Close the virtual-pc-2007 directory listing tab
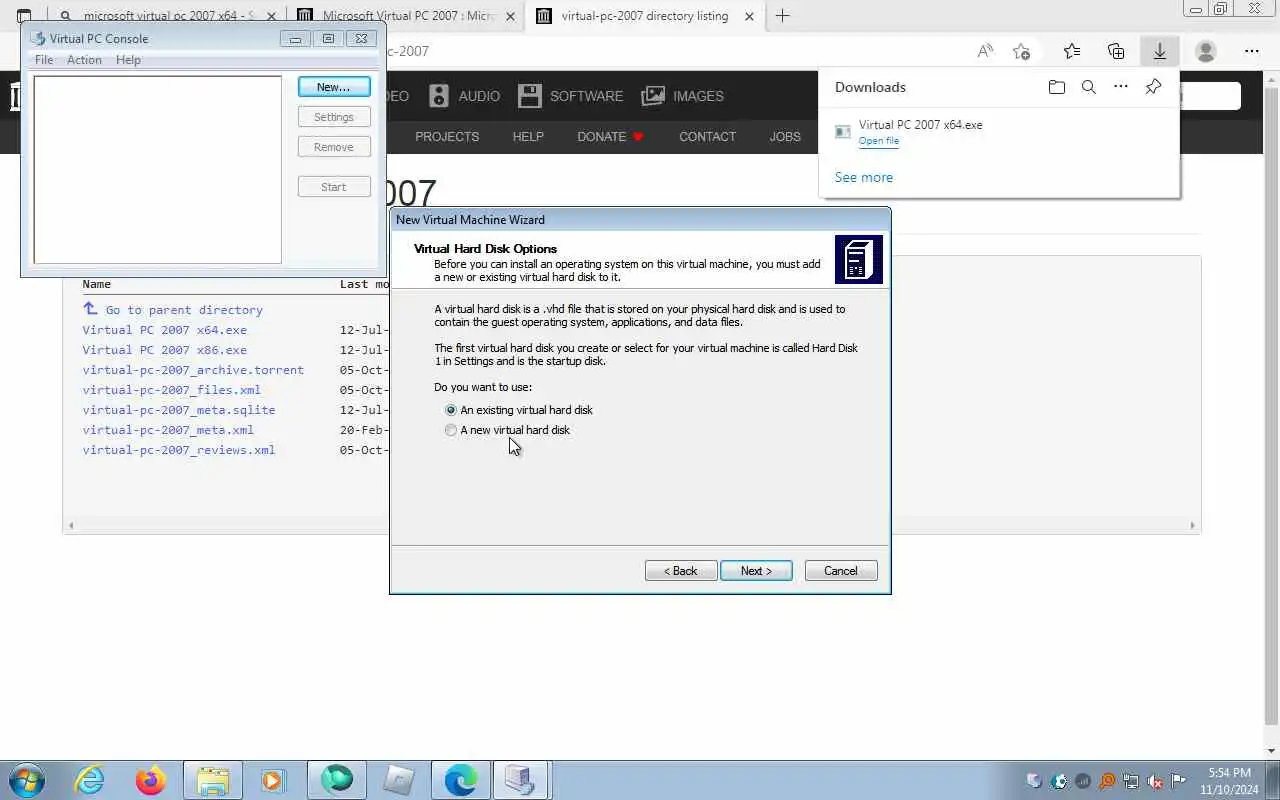The width and height of the screenshot is (1280, 800). click(x=750, y=15)
